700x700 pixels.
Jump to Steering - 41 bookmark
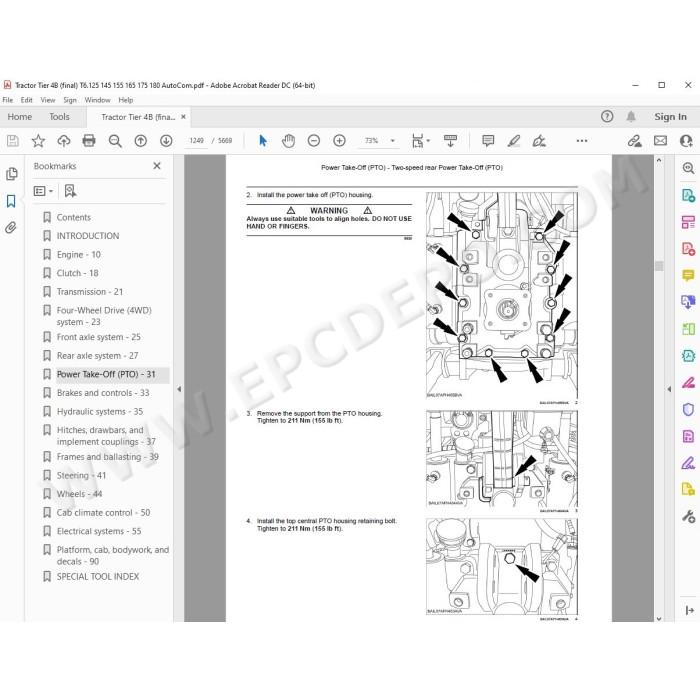click(x=81, y=475)
